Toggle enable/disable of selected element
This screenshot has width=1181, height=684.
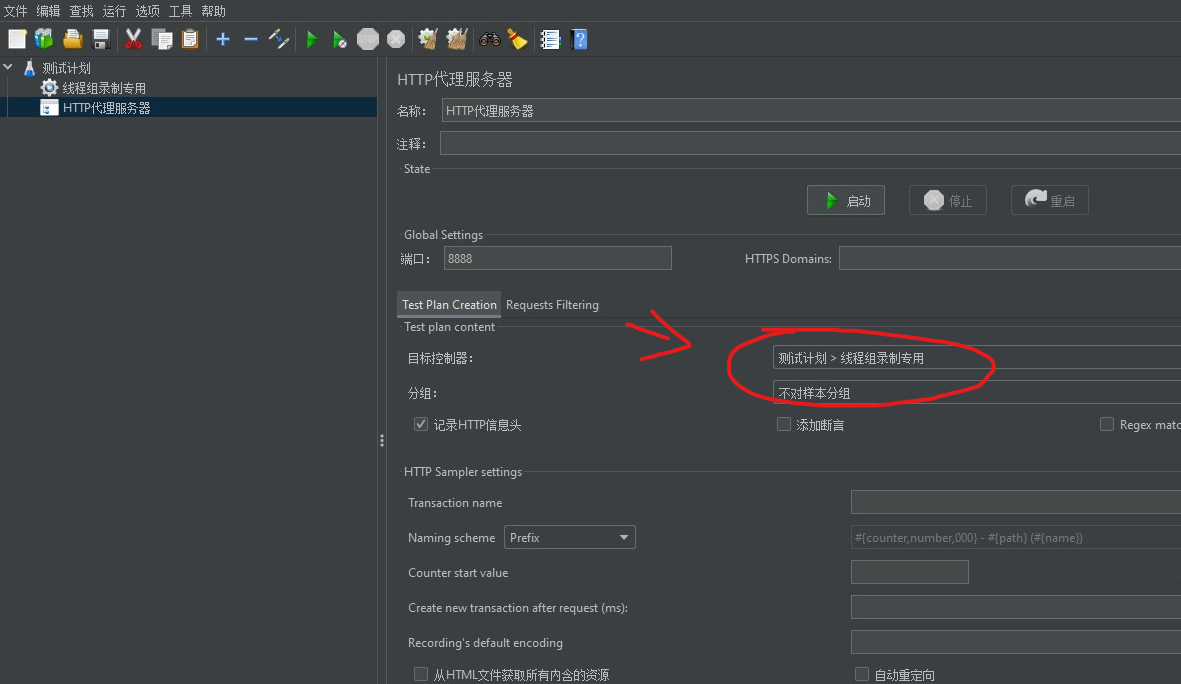[x=279, y=38]
